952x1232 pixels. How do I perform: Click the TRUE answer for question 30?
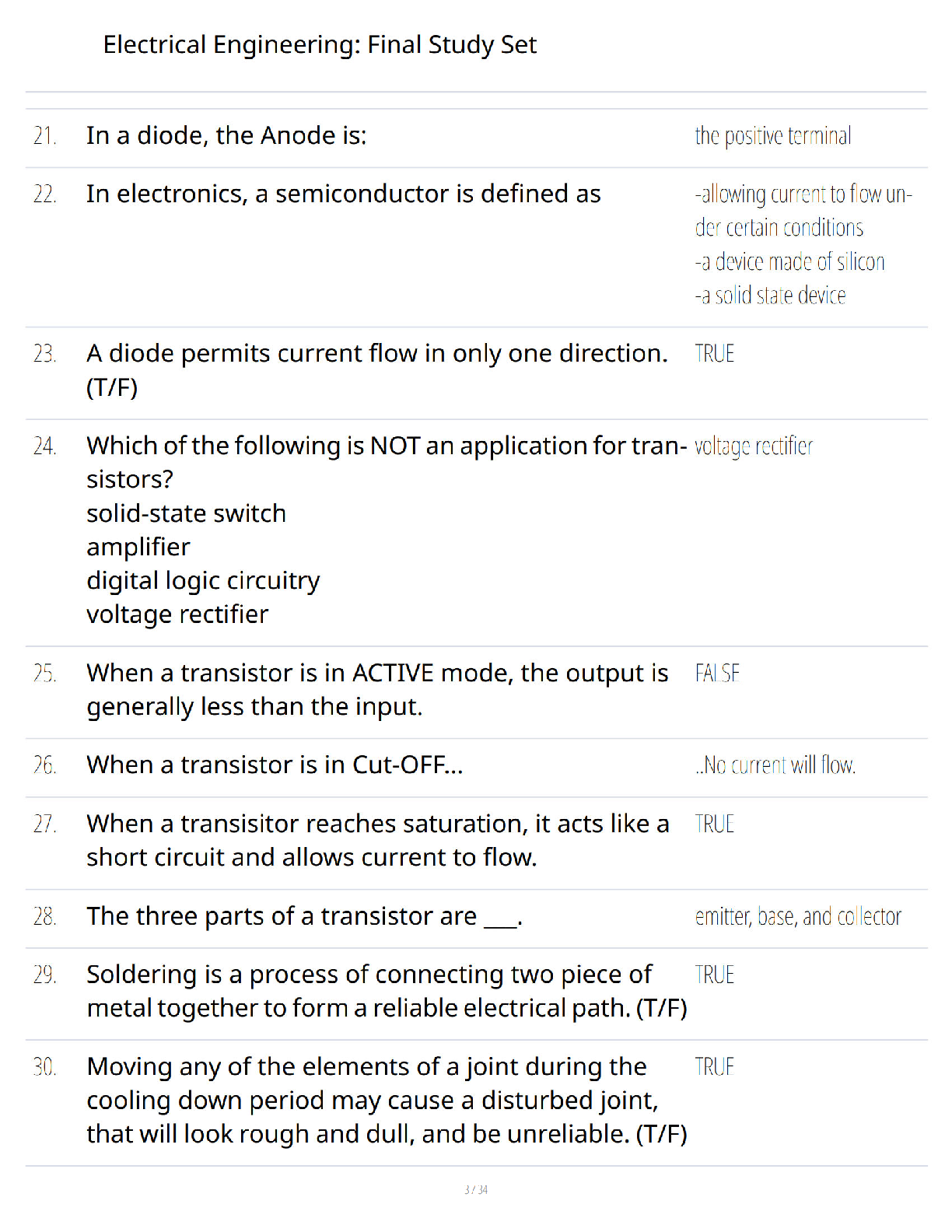coord(715,1067)
